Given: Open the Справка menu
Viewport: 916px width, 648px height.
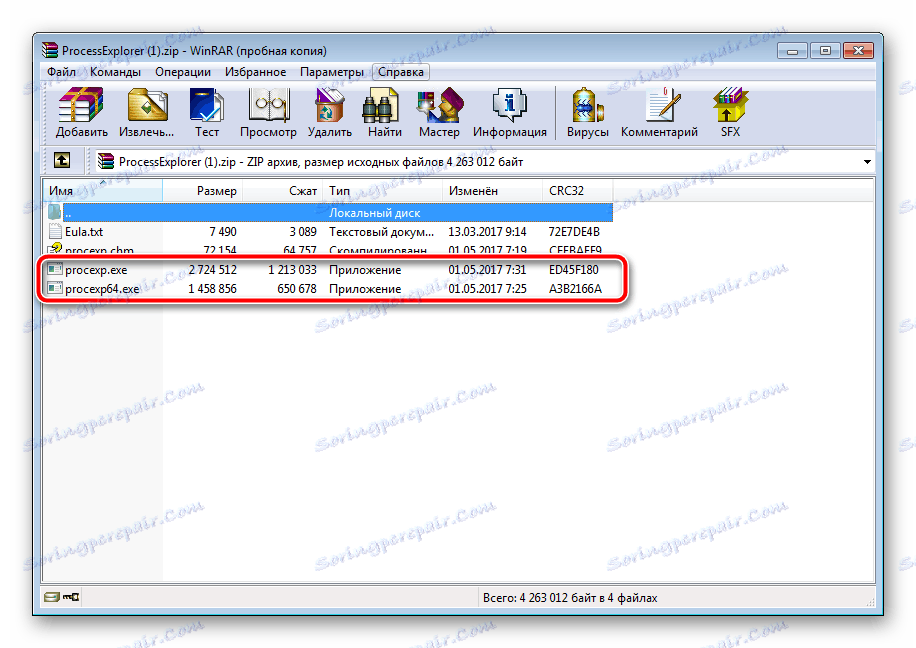Looking at the screenshot, I should pos(401,72).
